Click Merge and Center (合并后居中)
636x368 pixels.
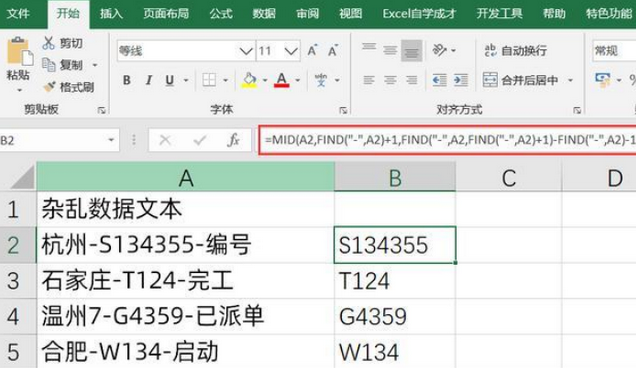(x=520, y=80)
